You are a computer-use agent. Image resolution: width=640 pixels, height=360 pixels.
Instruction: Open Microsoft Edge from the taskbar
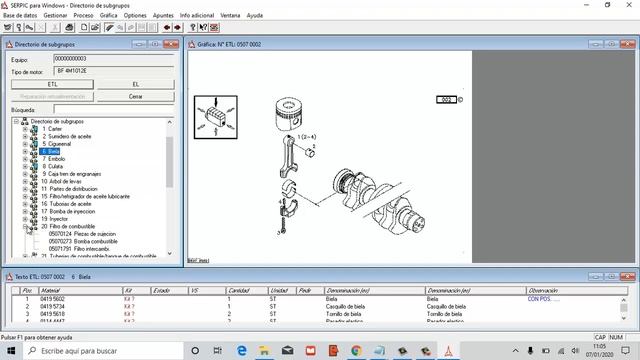pos(242,351)
